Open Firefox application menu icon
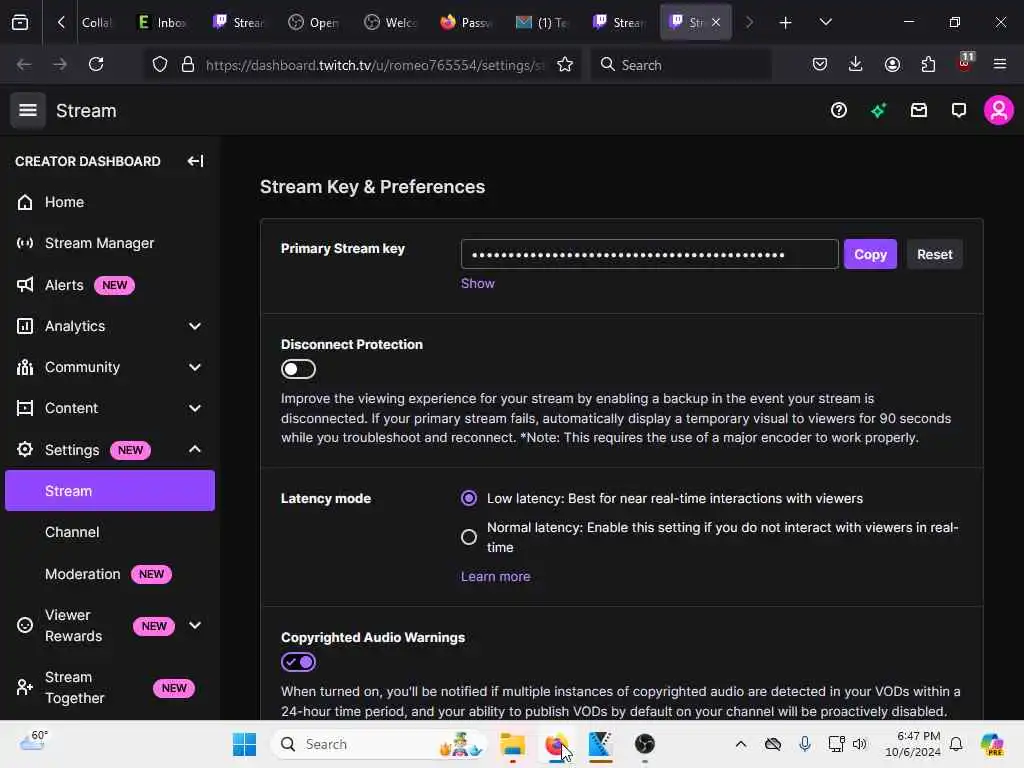 point(1000,64)
